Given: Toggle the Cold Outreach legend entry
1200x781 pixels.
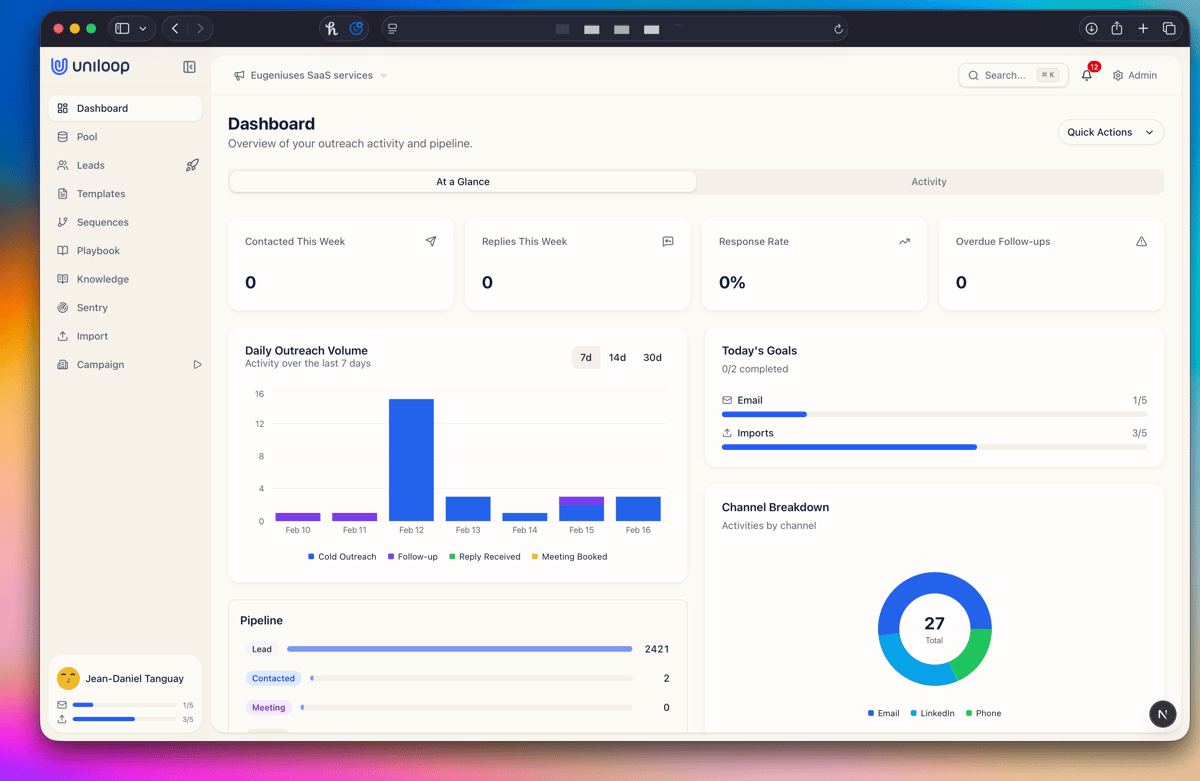Looking at the screenshot, I should point(342,557).
